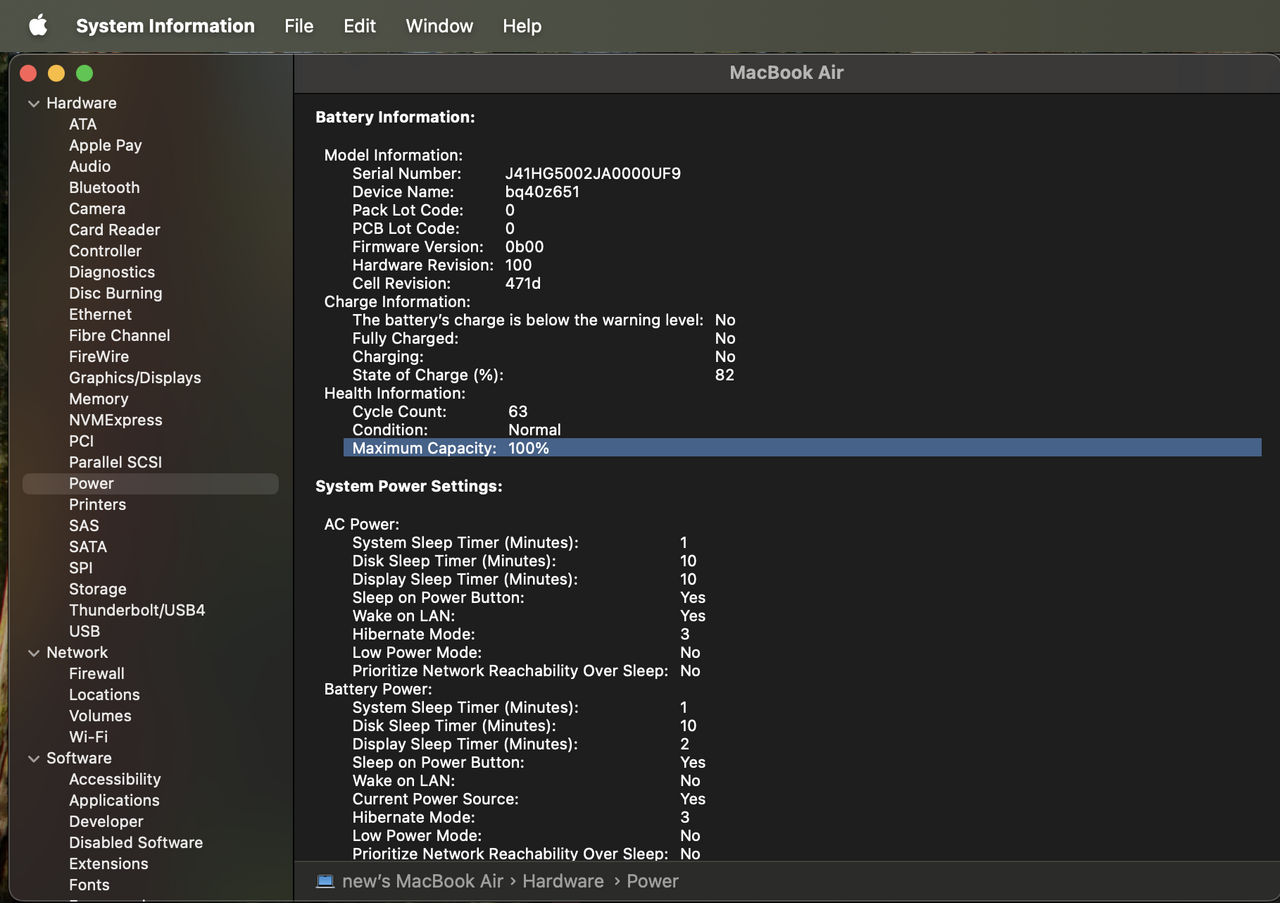1280x903 pixels.
Task: Select Ethernet in the sidebar
Action: [x=100, y=314]
